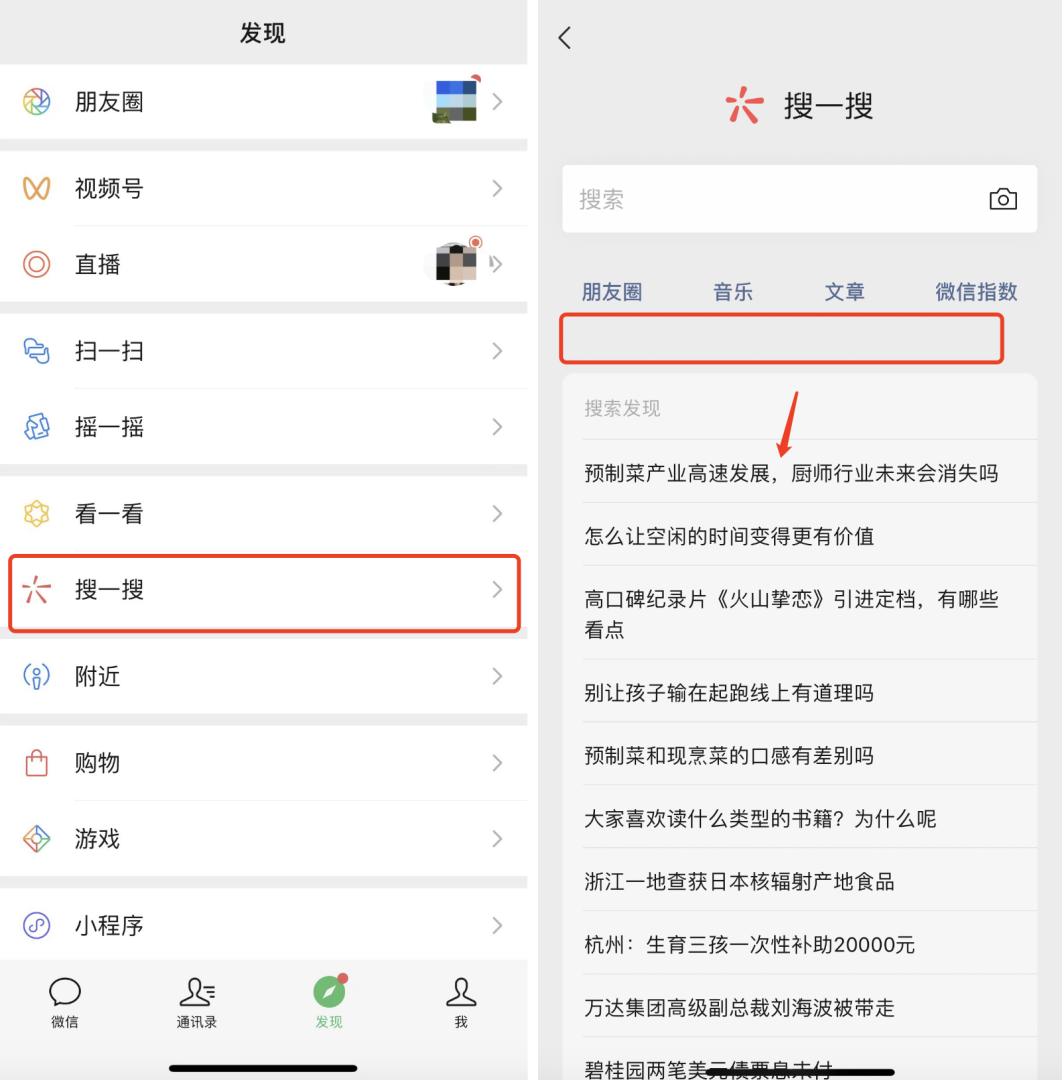The image size is (1064, 1080).
Task: Go back using the left arrow
Action: click(x=565, y=37)
